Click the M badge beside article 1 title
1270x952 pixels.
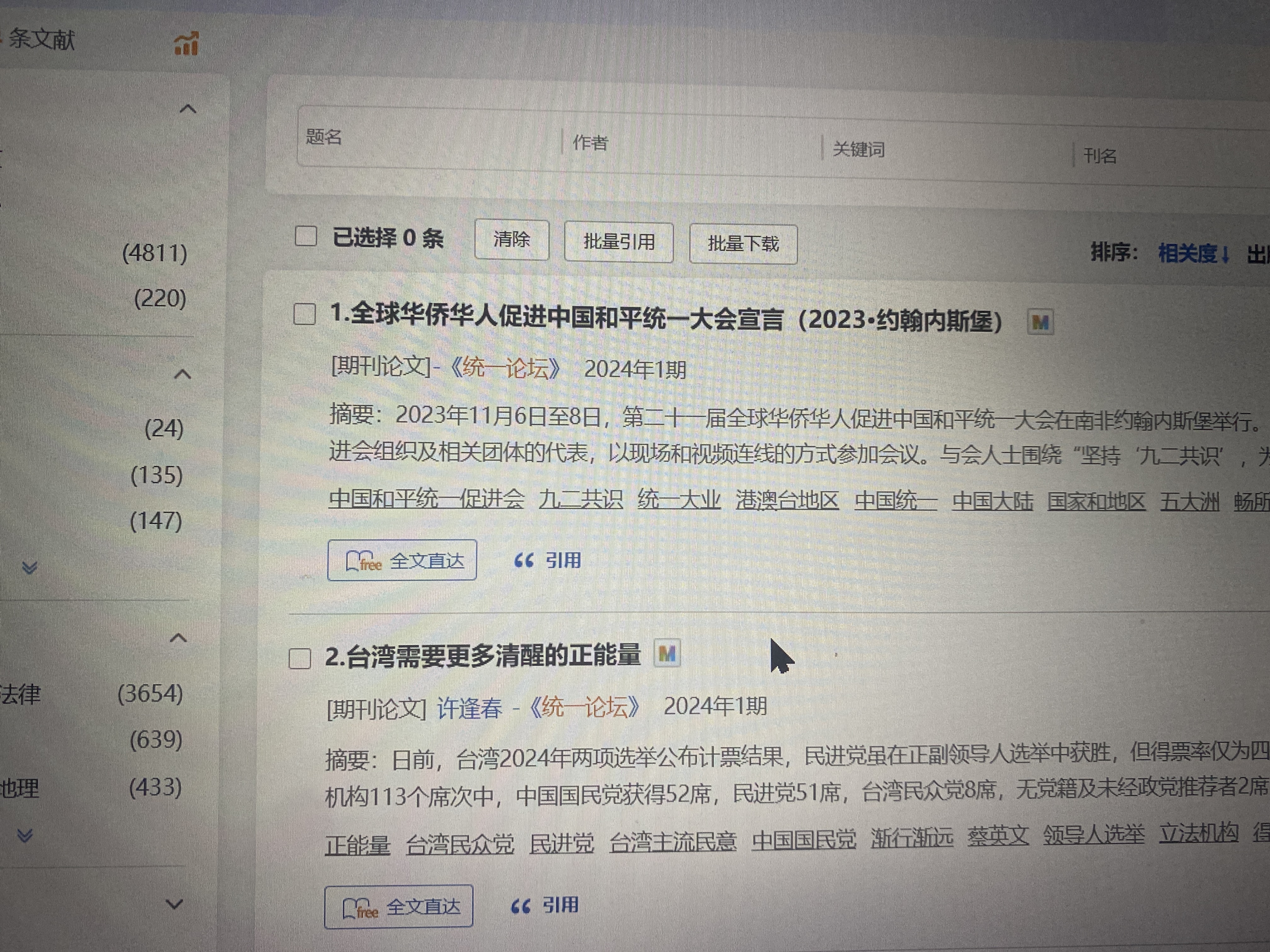1040,322
